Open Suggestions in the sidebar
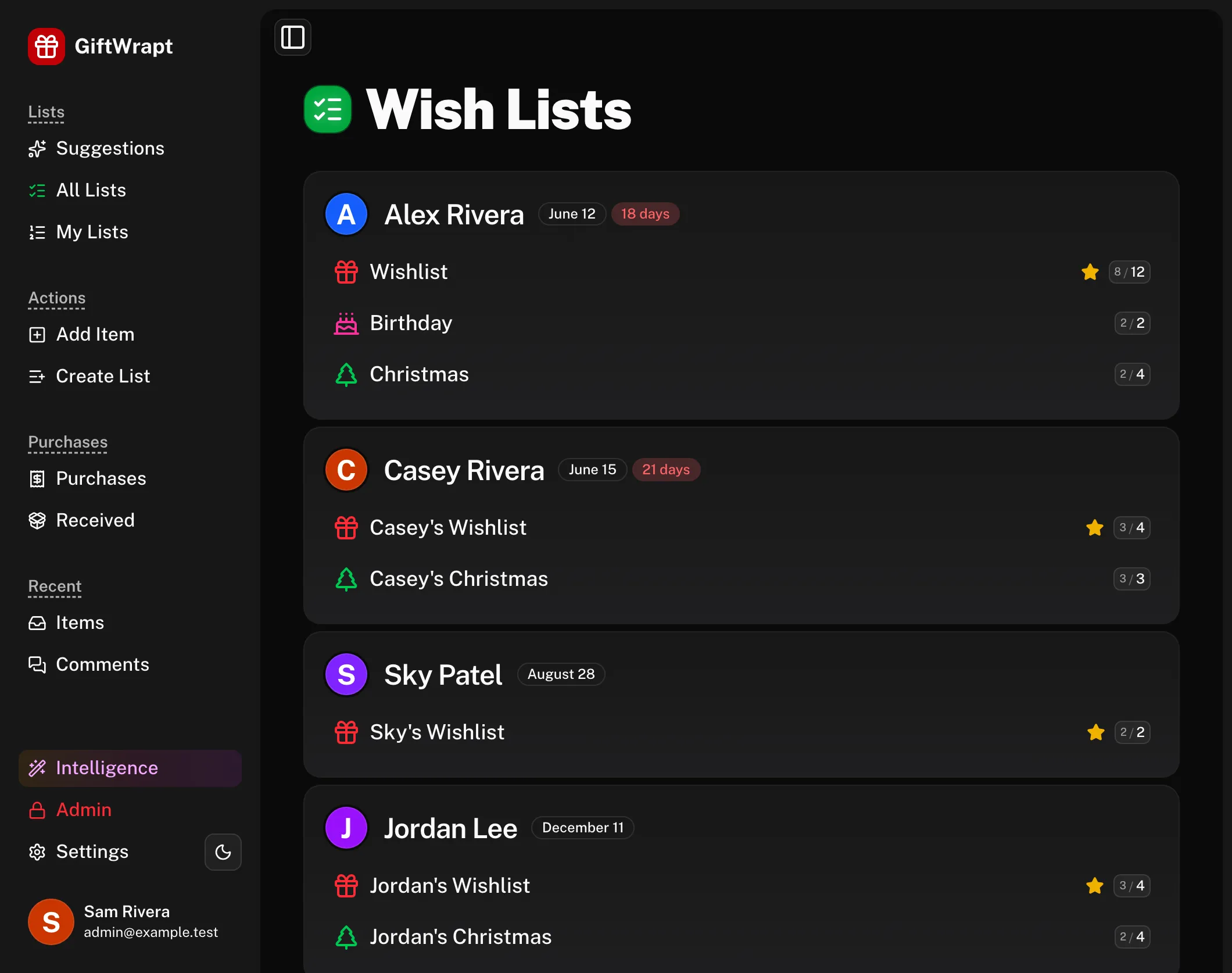 coord(130,148)
